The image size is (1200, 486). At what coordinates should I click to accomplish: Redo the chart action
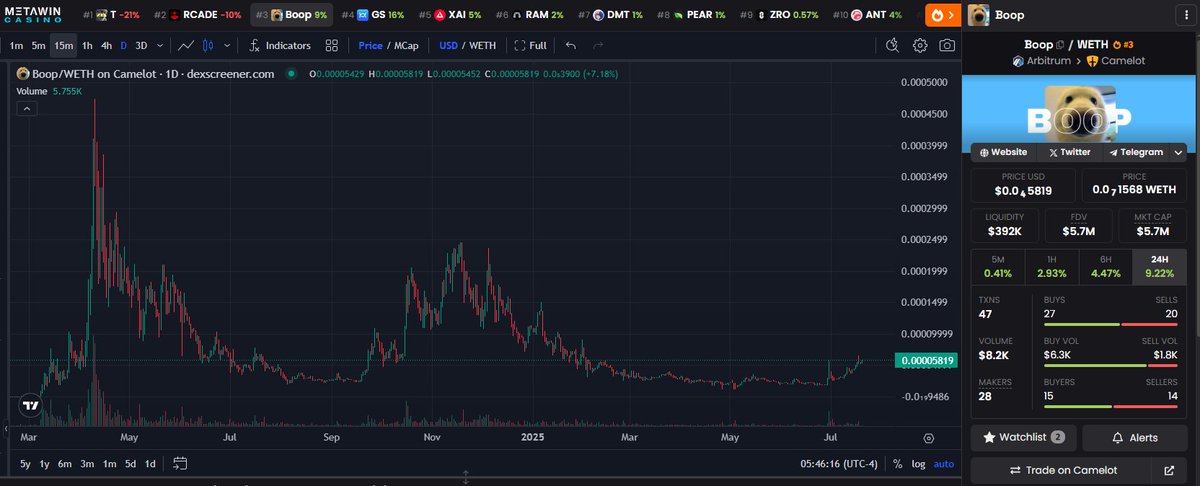click(x=598, y=45)
